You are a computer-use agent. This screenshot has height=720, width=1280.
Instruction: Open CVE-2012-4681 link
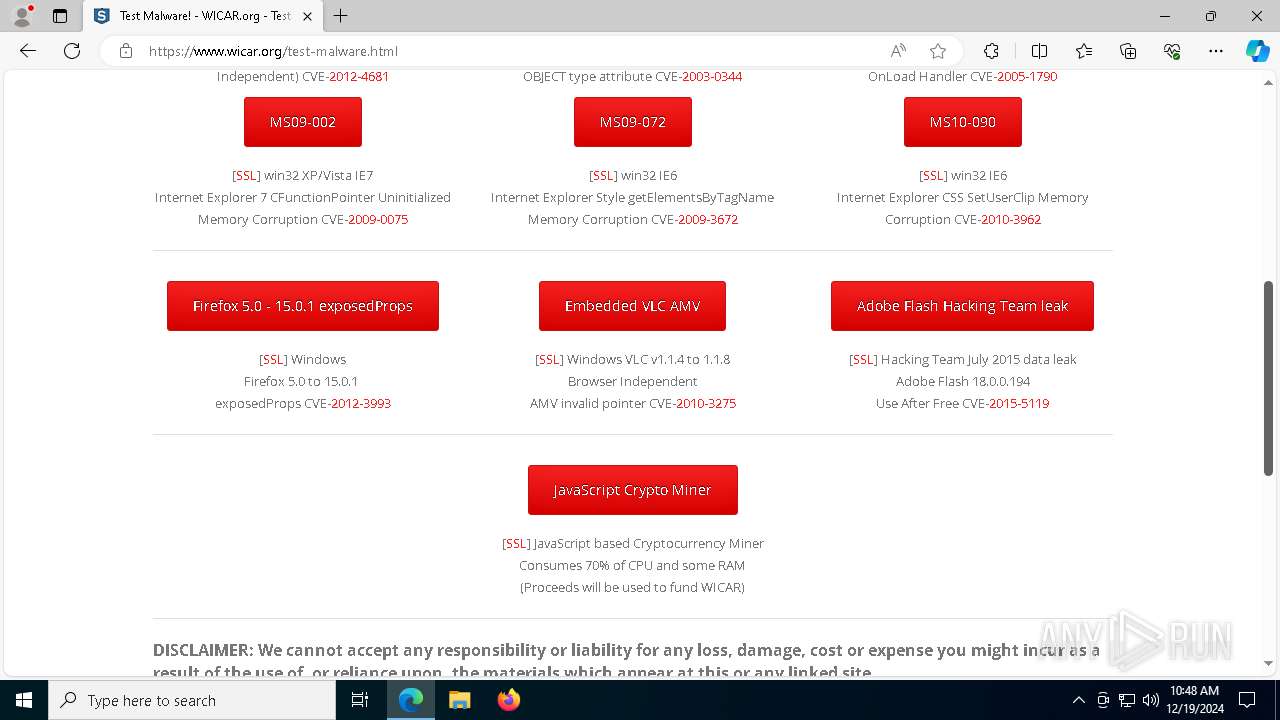tap(359, 76)
